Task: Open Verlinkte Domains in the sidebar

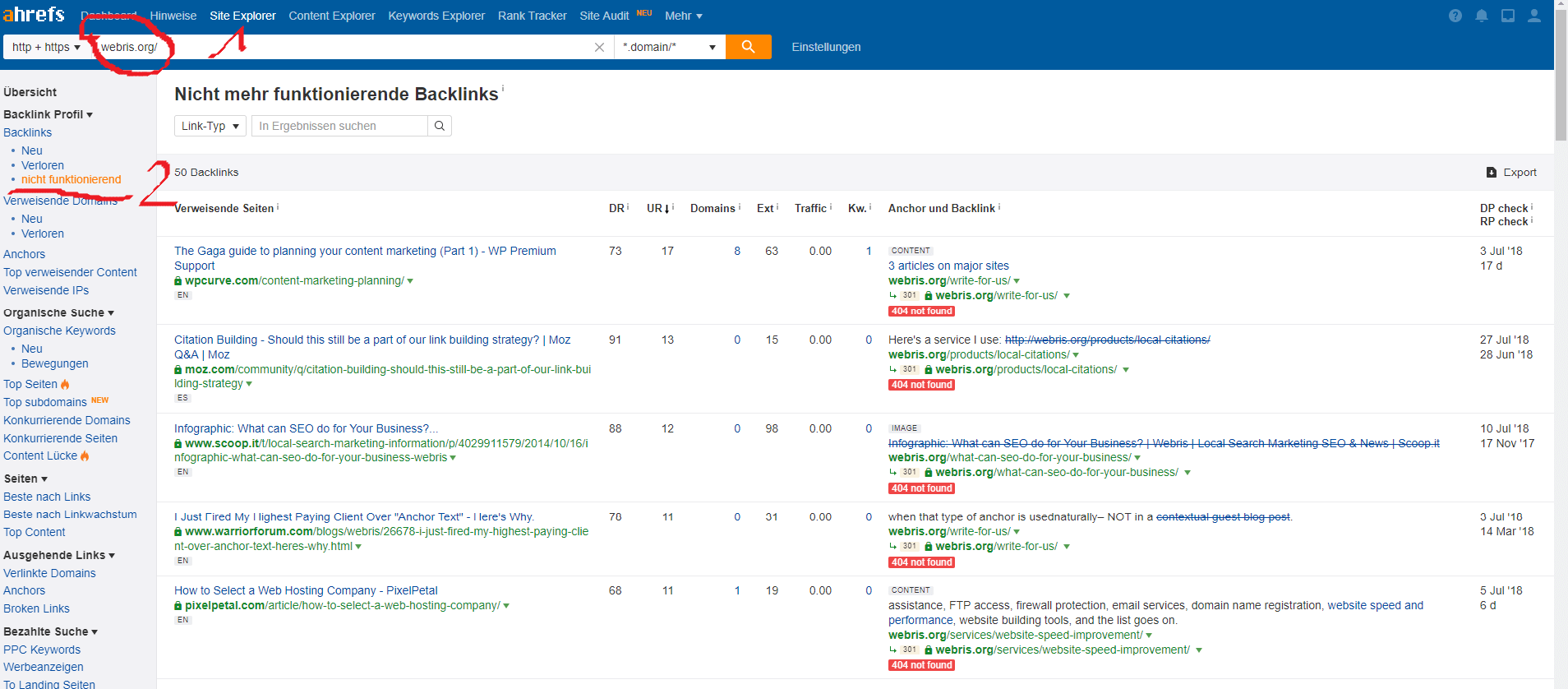Action: click(49, 573)
